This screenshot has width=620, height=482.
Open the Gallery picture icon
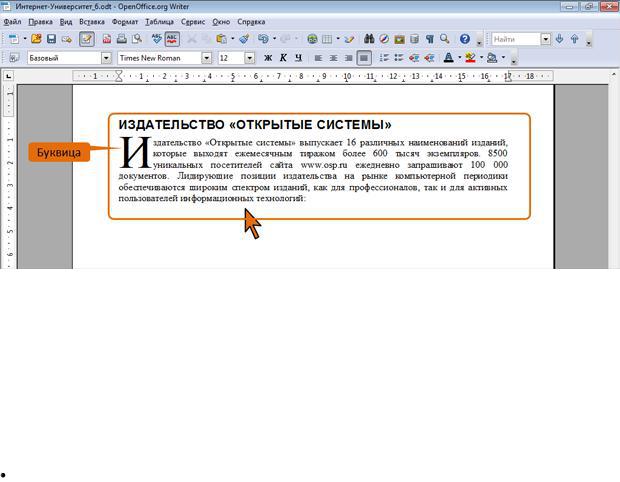399,39
